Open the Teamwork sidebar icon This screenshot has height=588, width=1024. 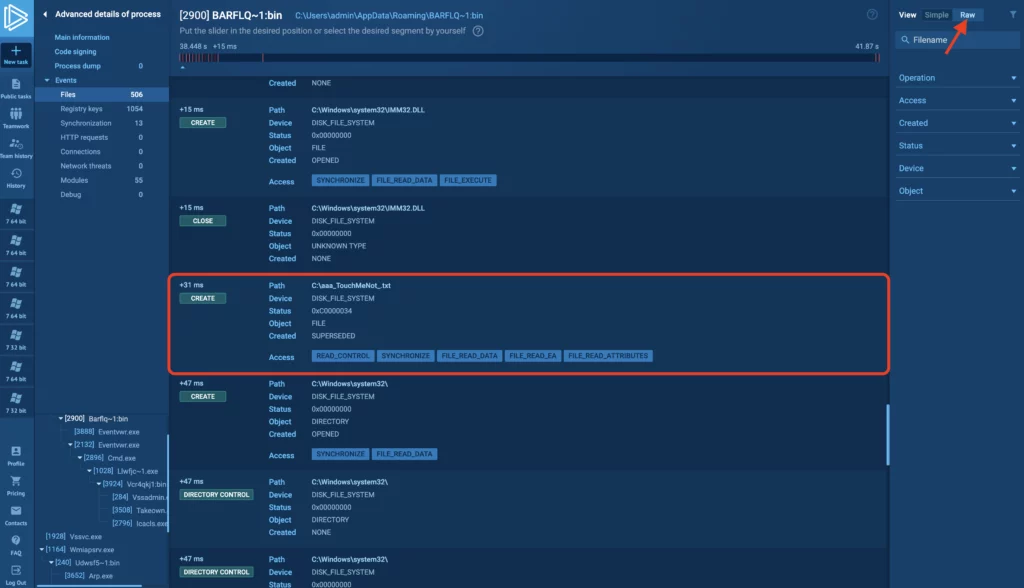click(x=16, y=116)
